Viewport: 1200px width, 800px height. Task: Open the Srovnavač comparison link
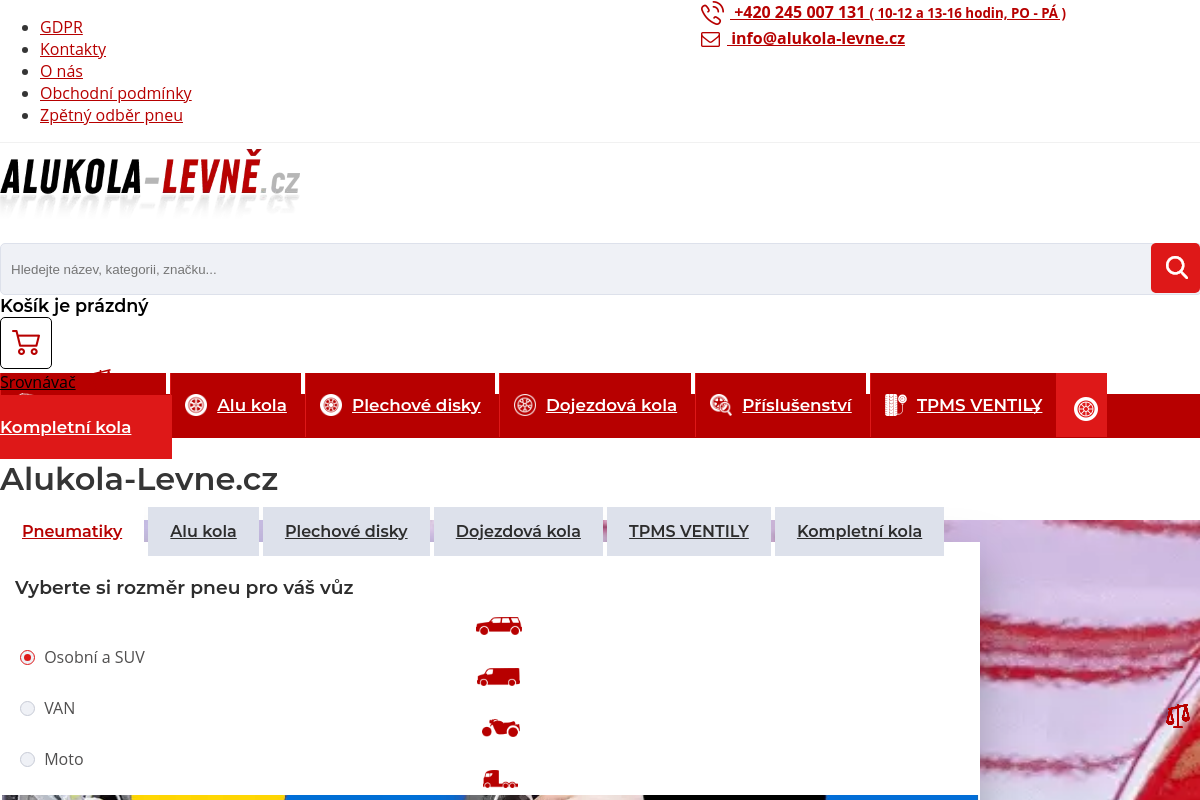click(38, 382)
